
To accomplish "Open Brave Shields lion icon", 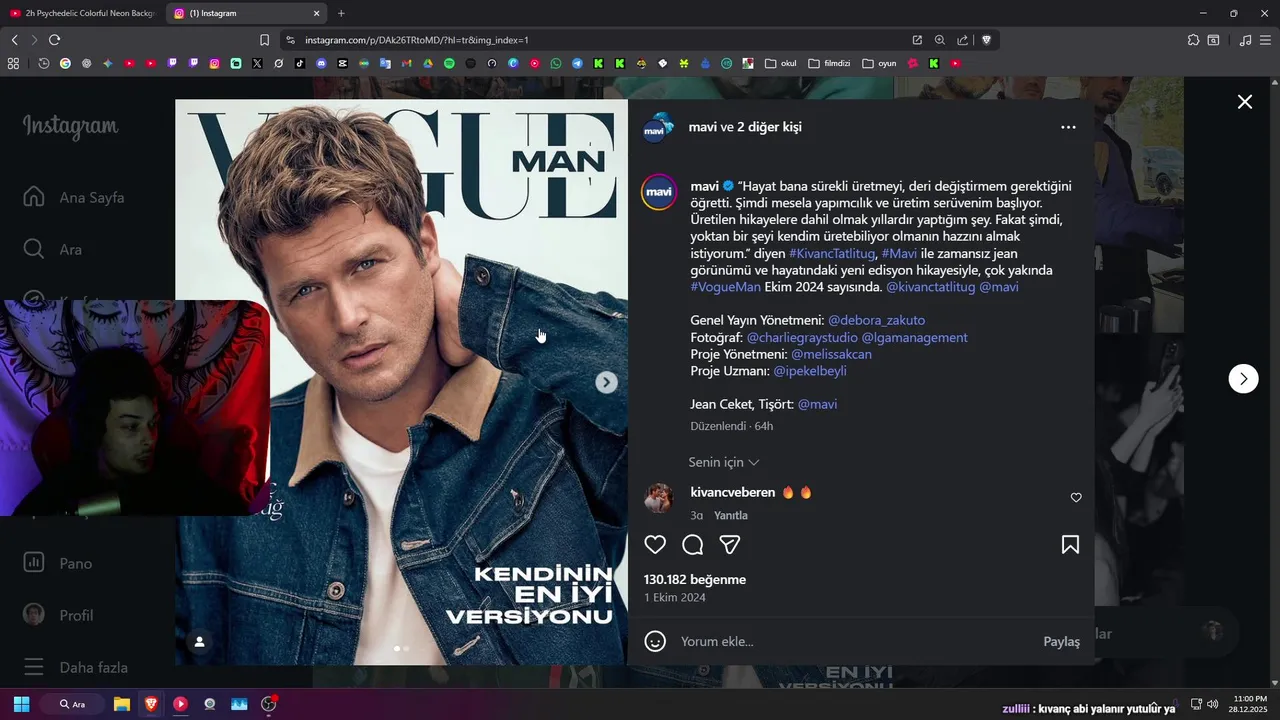I will (986, 40).
